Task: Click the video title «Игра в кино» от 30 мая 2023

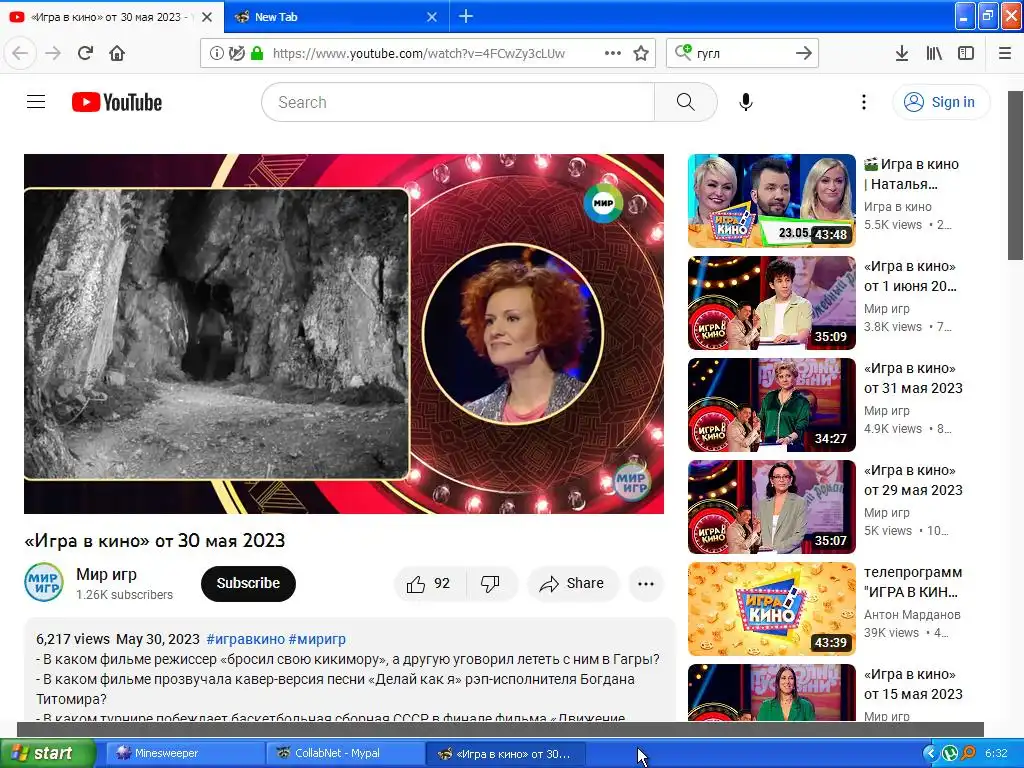Action: tap(155, 541)
